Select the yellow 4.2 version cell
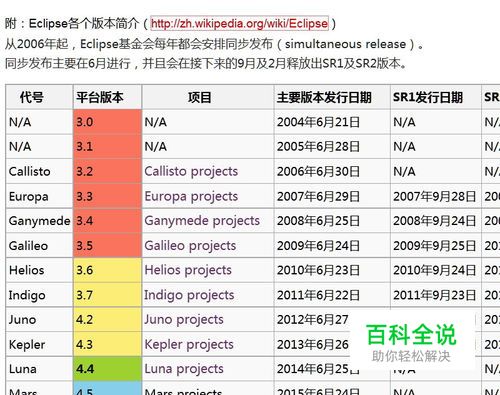 (107, 320)
